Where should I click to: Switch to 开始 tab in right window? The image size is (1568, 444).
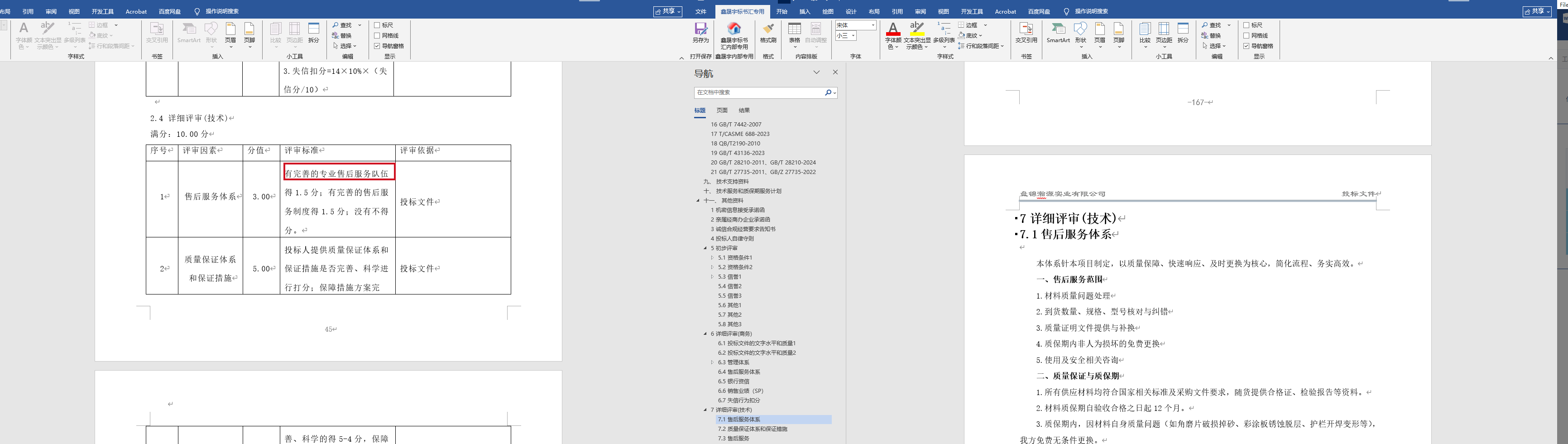782,12
